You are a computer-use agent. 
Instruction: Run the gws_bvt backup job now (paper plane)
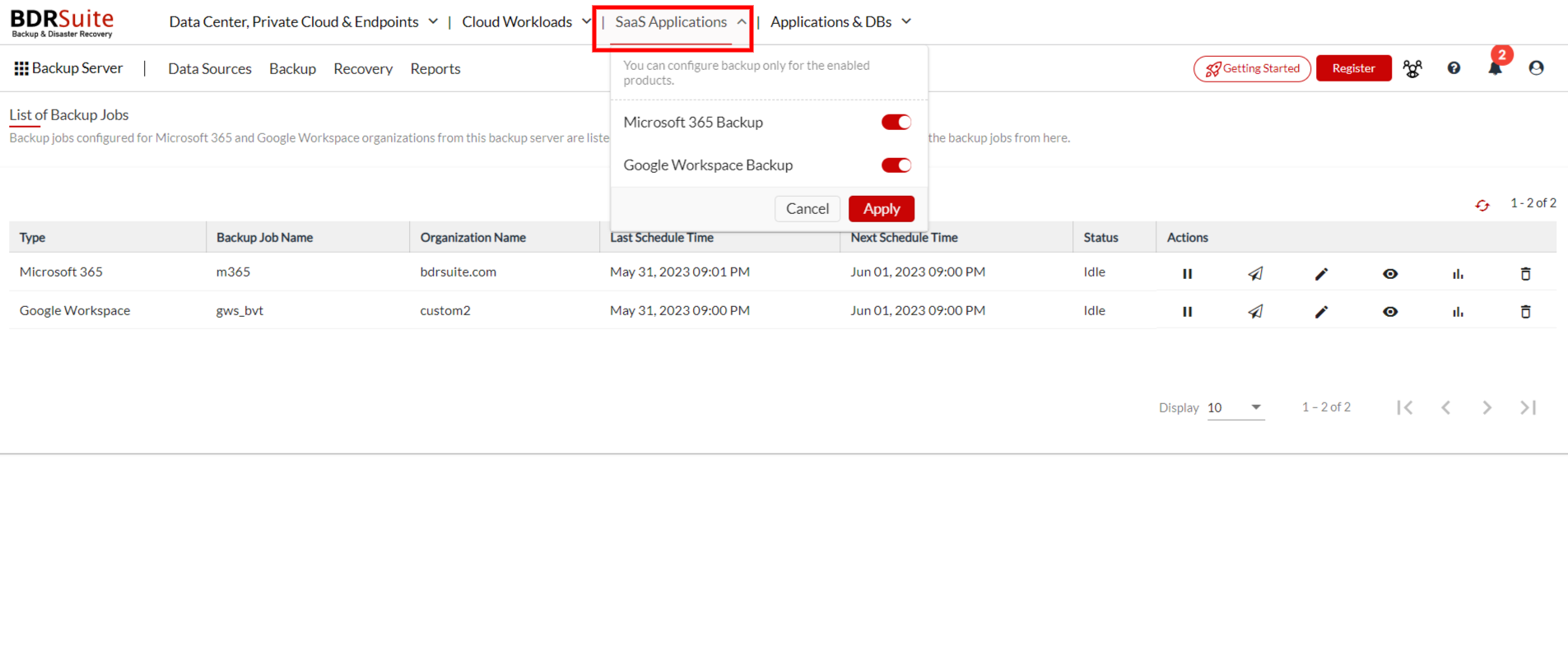pyautogui.click(x=1255, y=311)
